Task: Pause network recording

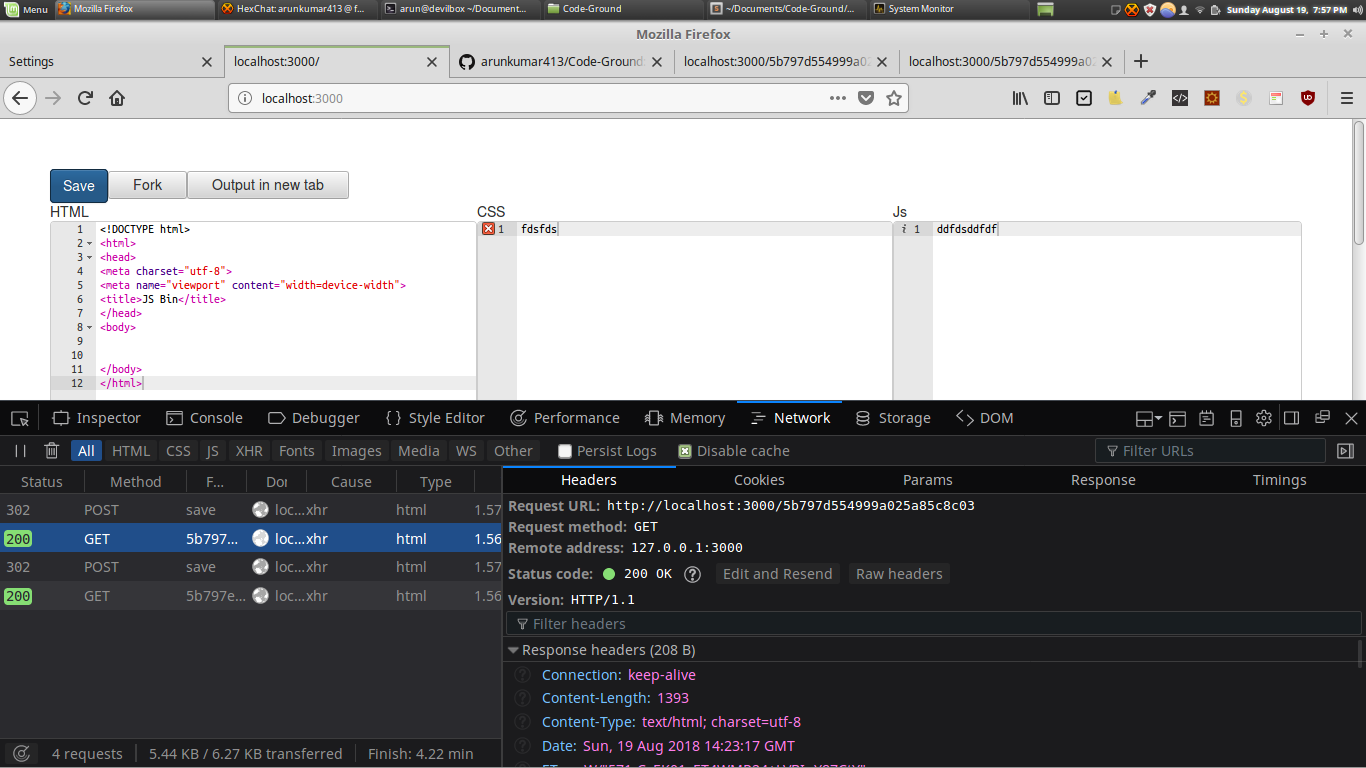Action: click(x=20, y=451)
